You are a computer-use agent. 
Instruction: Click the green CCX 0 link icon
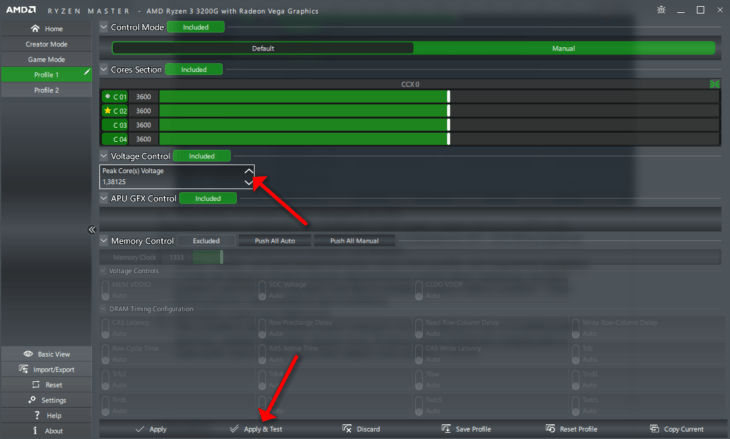tap(714, 84)
